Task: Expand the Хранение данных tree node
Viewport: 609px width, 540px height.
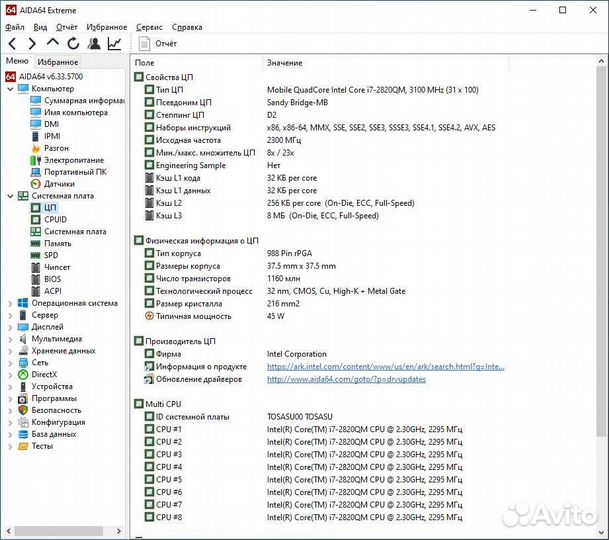Action: click(x=10, y=352)
